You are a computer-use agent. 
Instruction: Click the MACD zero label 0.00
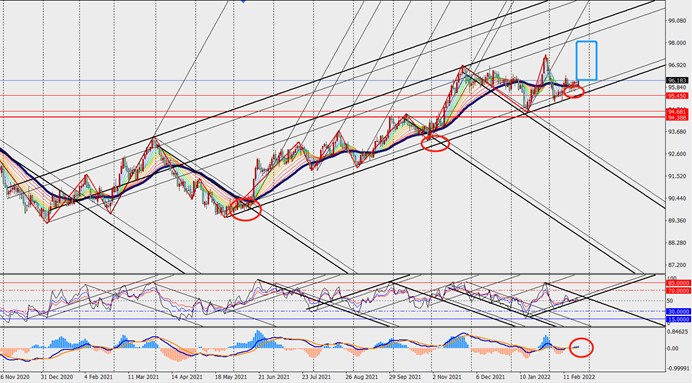[673, 349]
